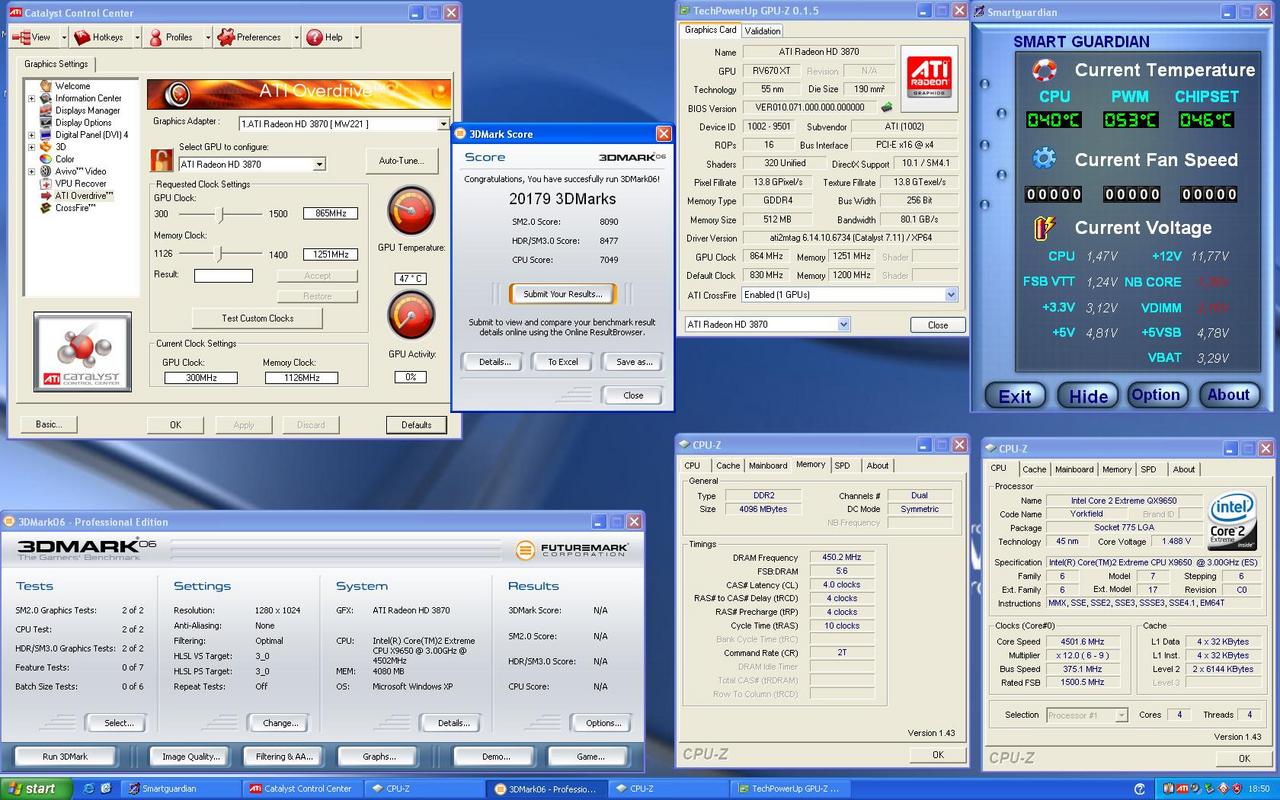Click the Hotkeys toolbar icon

pos(80,37)
